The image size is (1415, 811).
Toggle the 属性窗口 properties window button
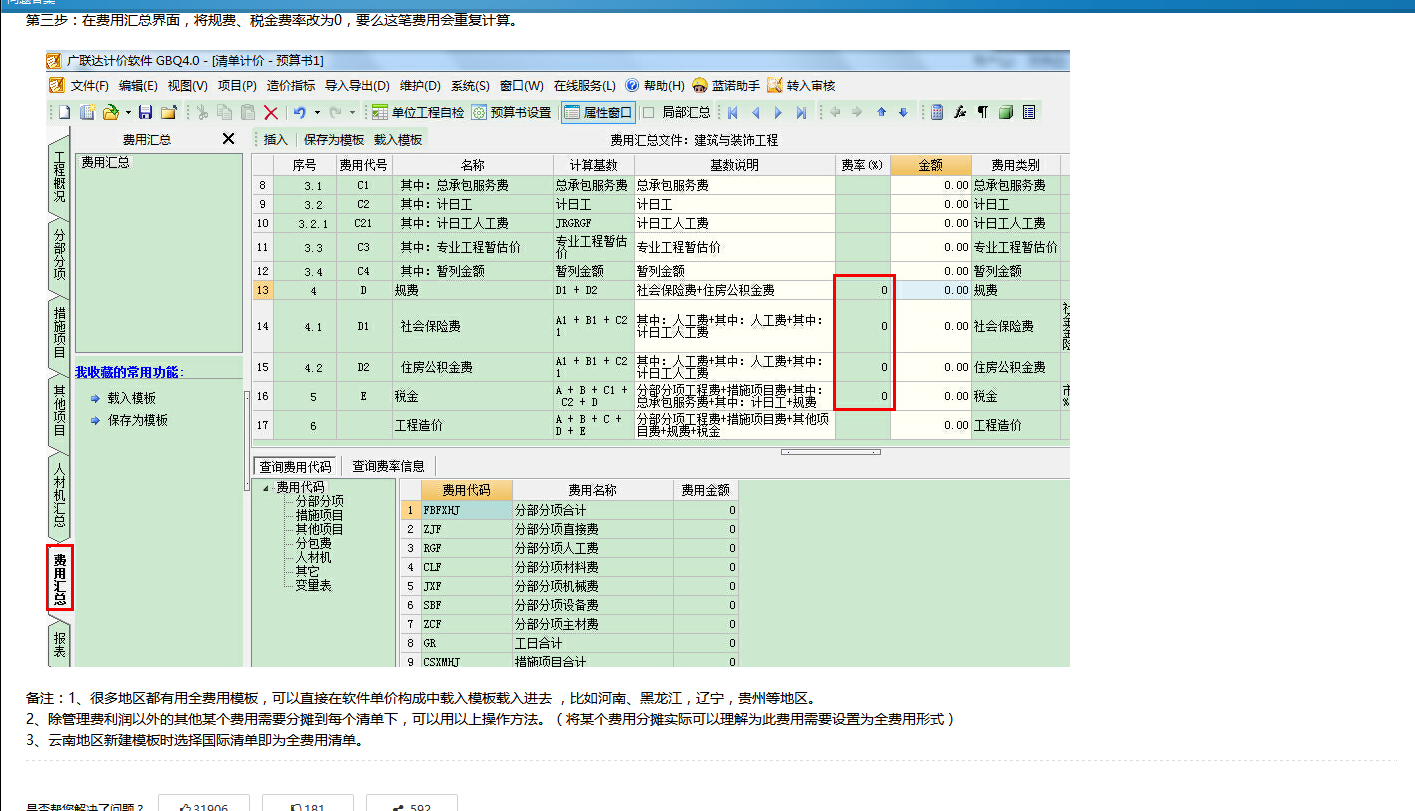[598, 112]
